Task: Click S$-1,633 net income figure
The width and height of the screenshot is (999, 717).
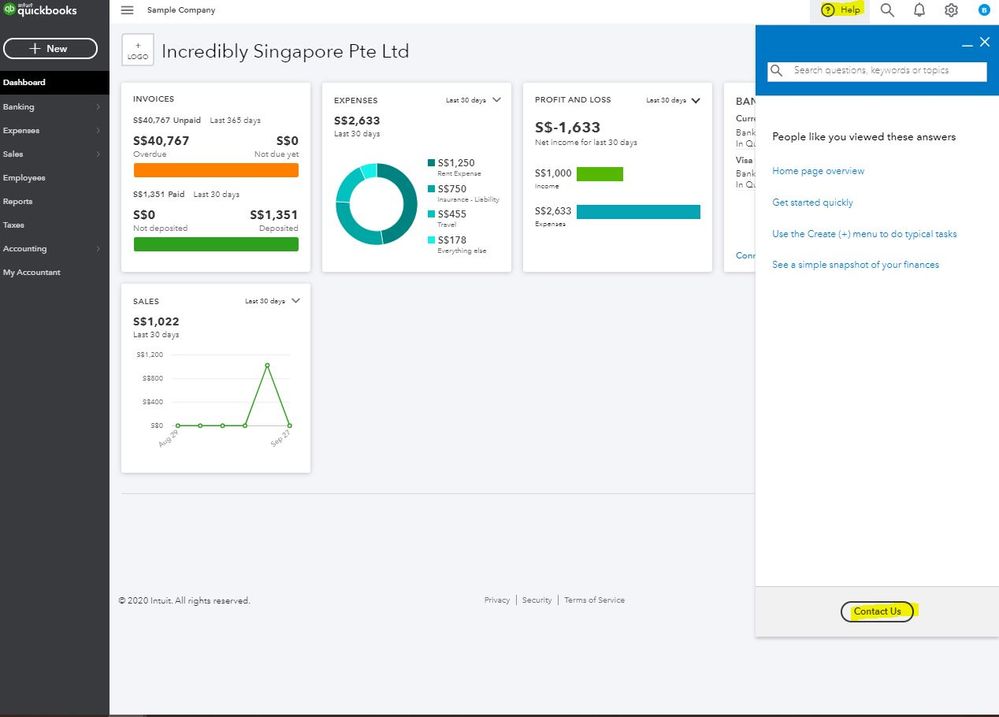Action: point(568,127)
